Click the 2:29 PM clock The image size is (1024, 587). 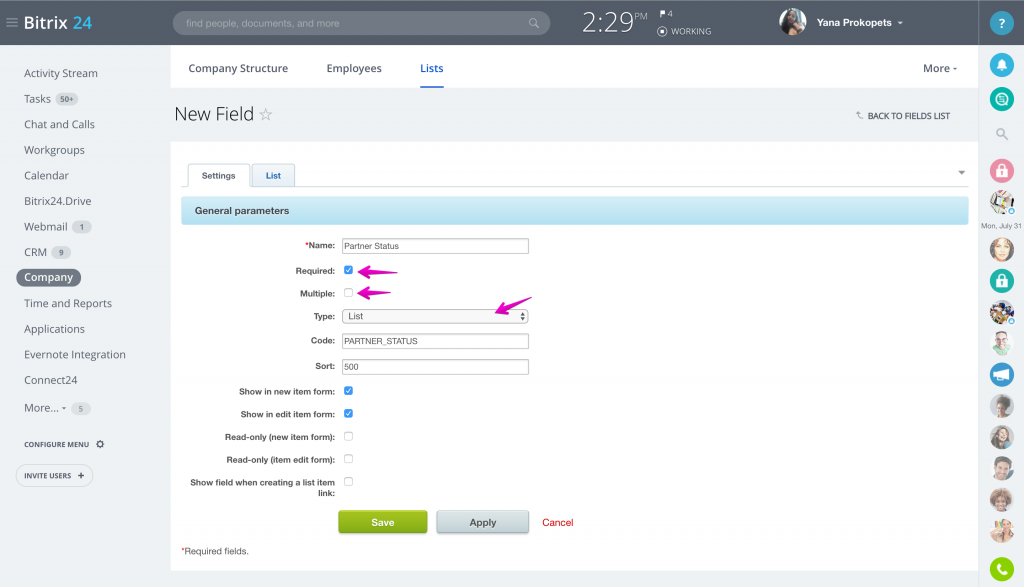click(614, 23)
